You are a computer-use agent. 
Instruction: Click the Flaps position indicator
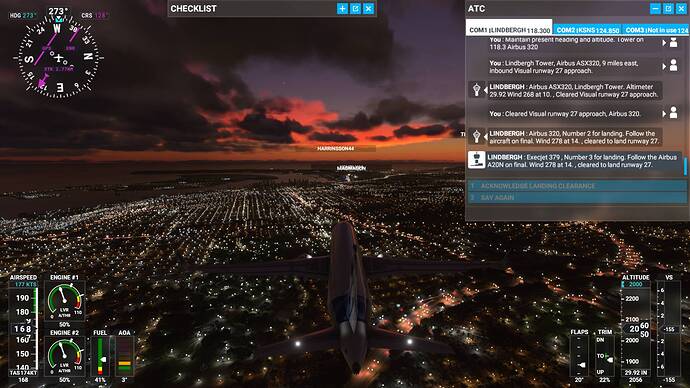[579, 355]
